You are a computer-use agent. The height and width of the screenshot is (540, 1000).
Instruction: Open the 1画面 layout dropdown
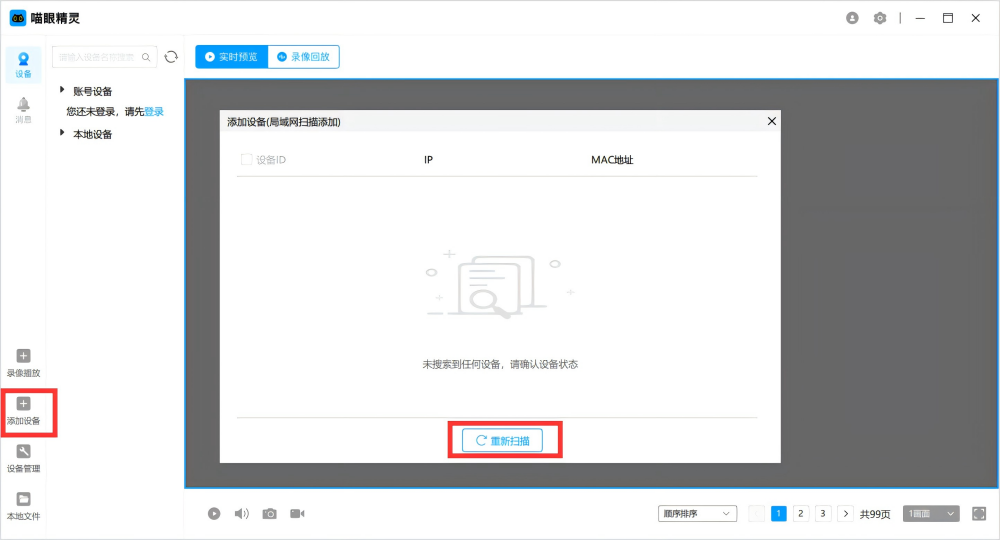931,513
